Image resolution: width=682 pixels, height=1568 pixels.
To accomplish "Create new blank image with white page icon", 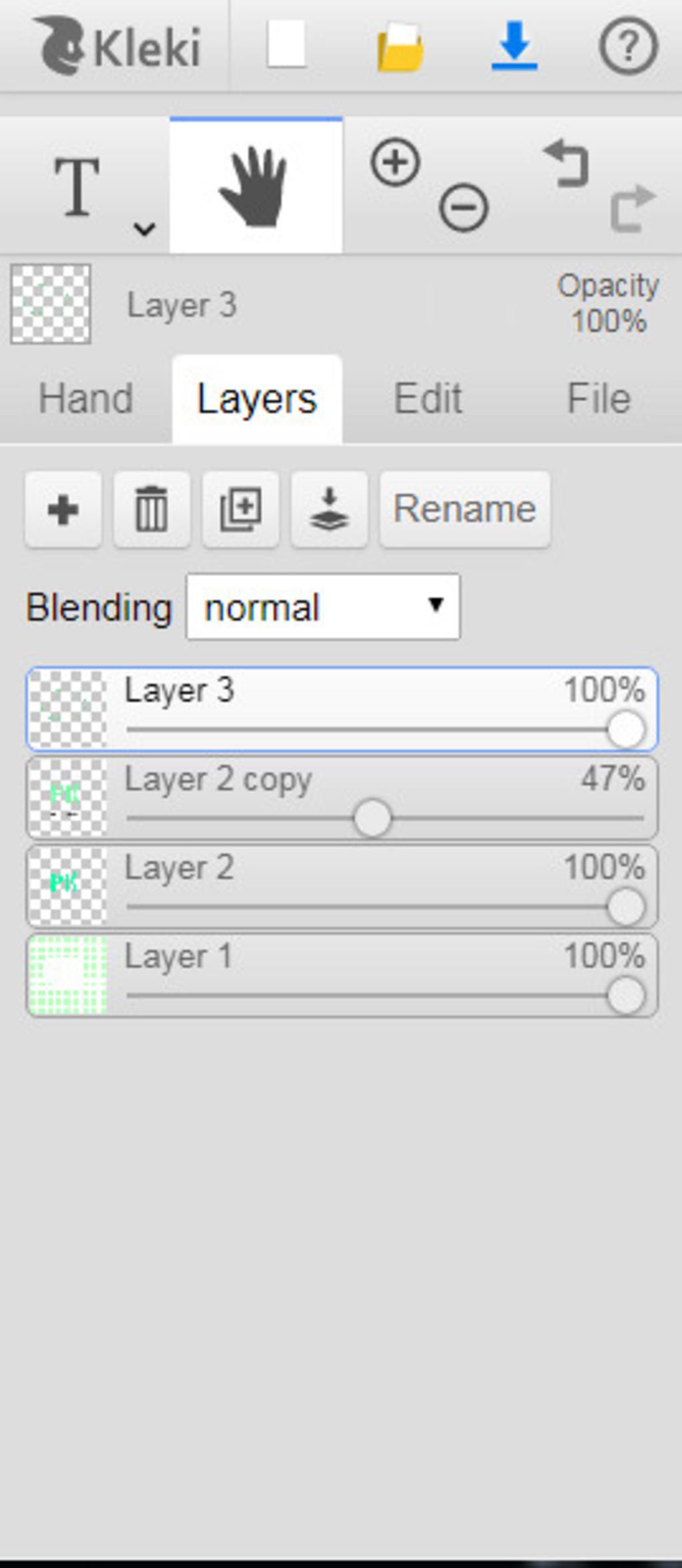I will (x=286, y=44).
